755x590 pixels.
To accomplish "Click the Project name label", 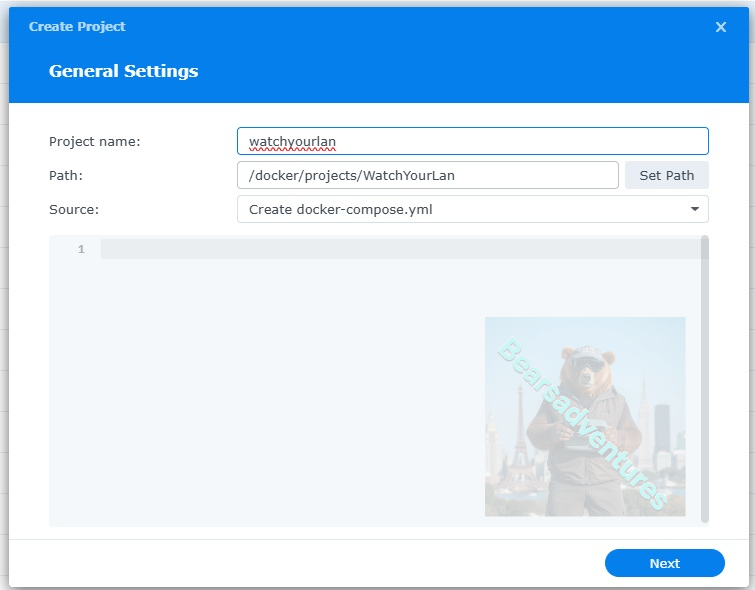I will [94, 141].
